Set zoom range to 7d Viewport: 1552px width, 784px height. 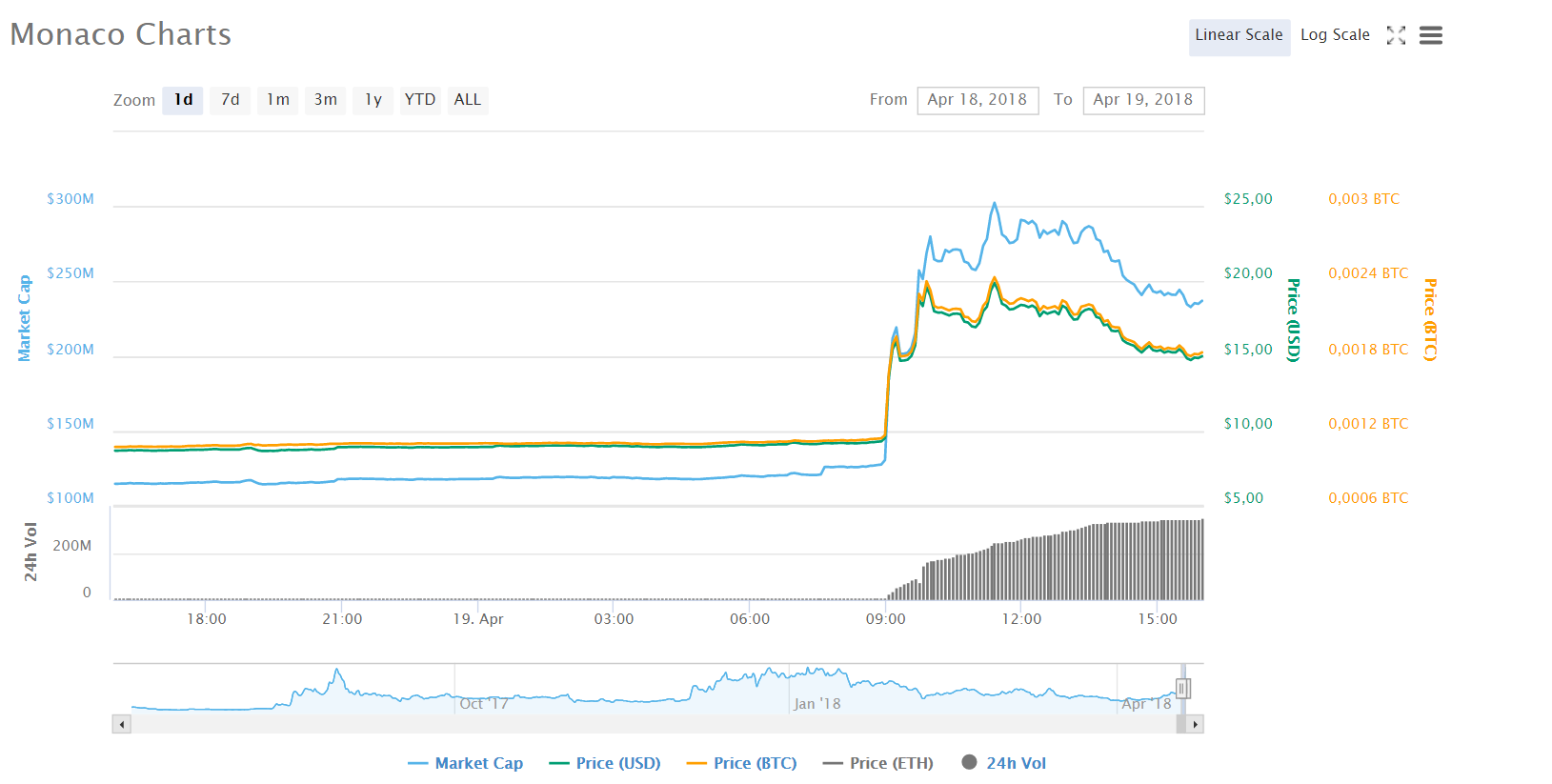pos(231,100)
